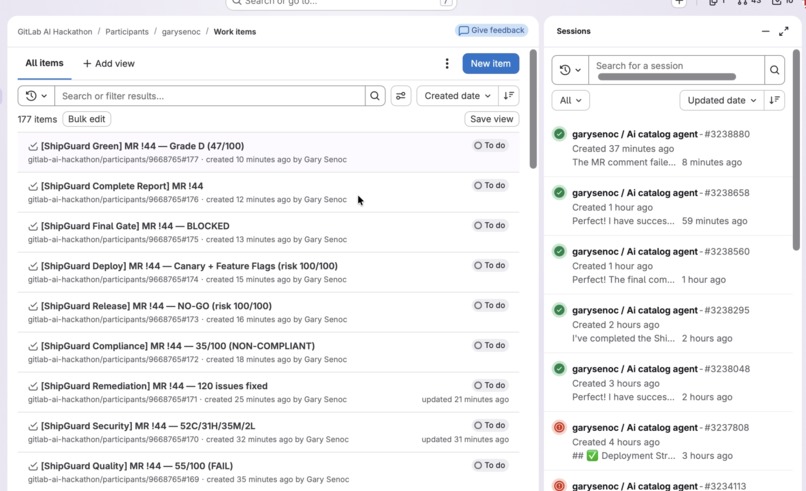Expand the Sessions panel to fullscreen
The height and width of the screenshot is (491, 806).
coord(783,31)
